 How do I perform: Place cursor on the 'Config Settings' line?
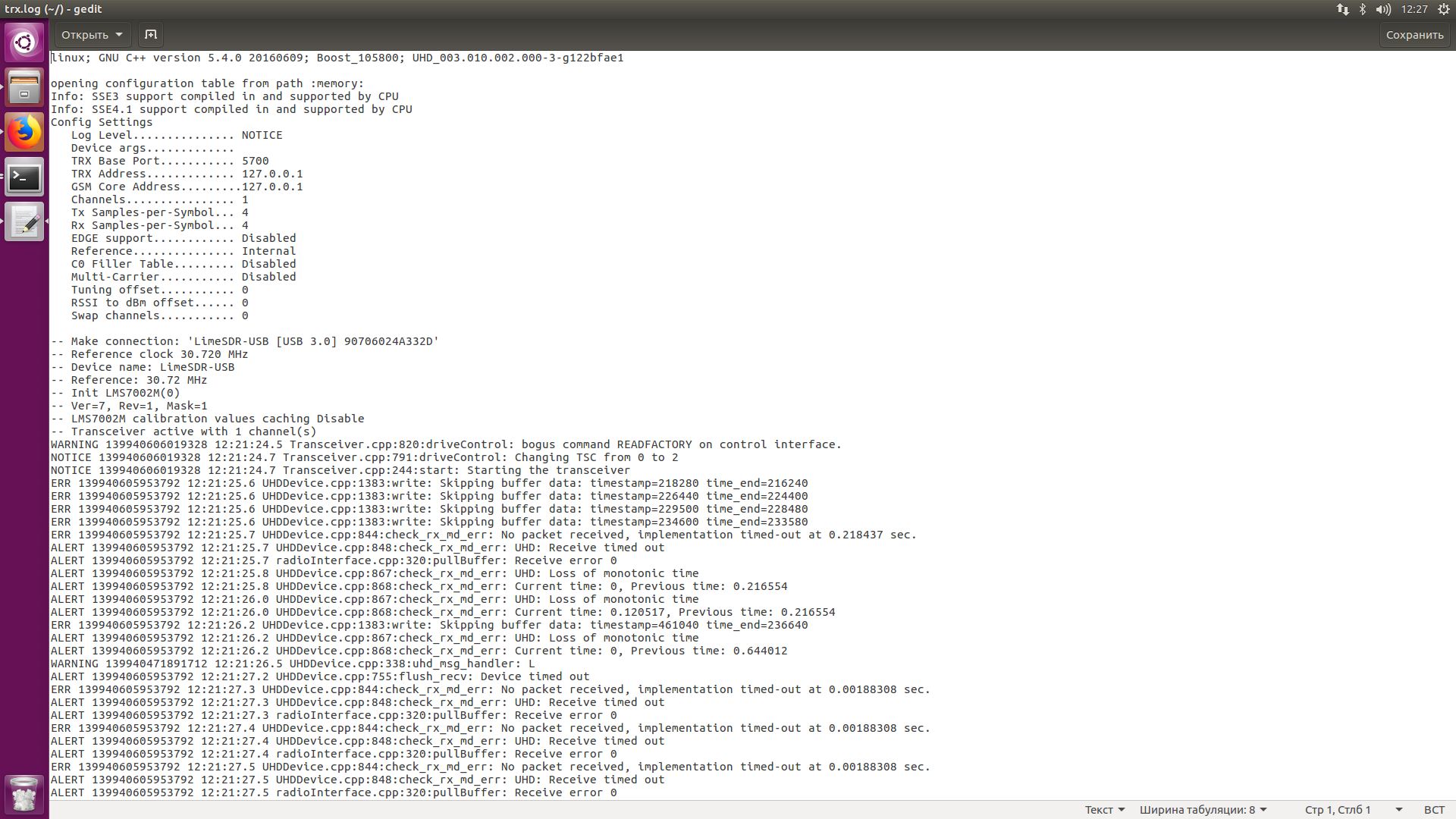pyautogui.click(x=102, y=122)
